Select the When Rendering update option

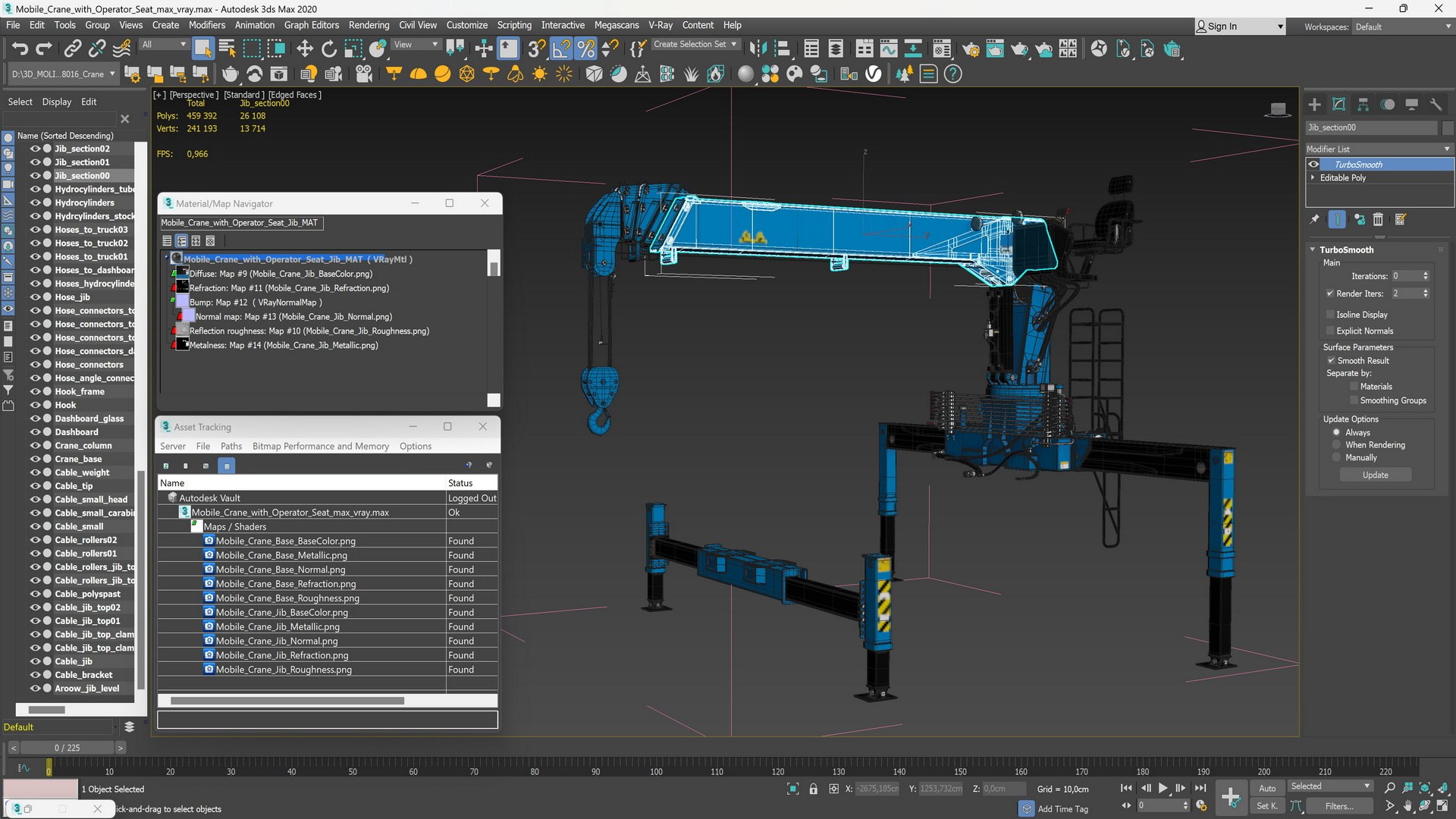click(x=1336, y=445)
